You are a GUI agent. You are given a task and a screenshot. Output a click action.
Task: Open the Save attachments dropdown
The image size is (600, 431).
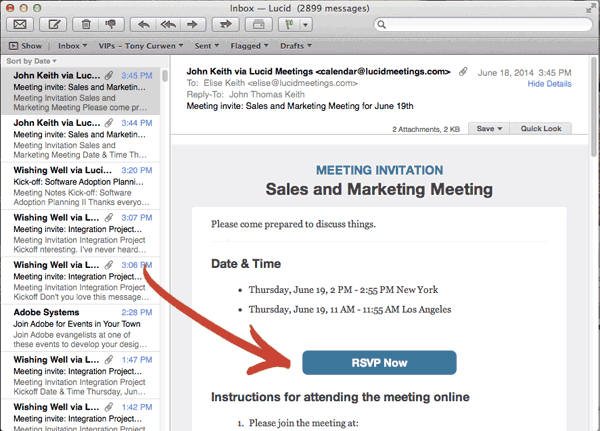point(489,129)
